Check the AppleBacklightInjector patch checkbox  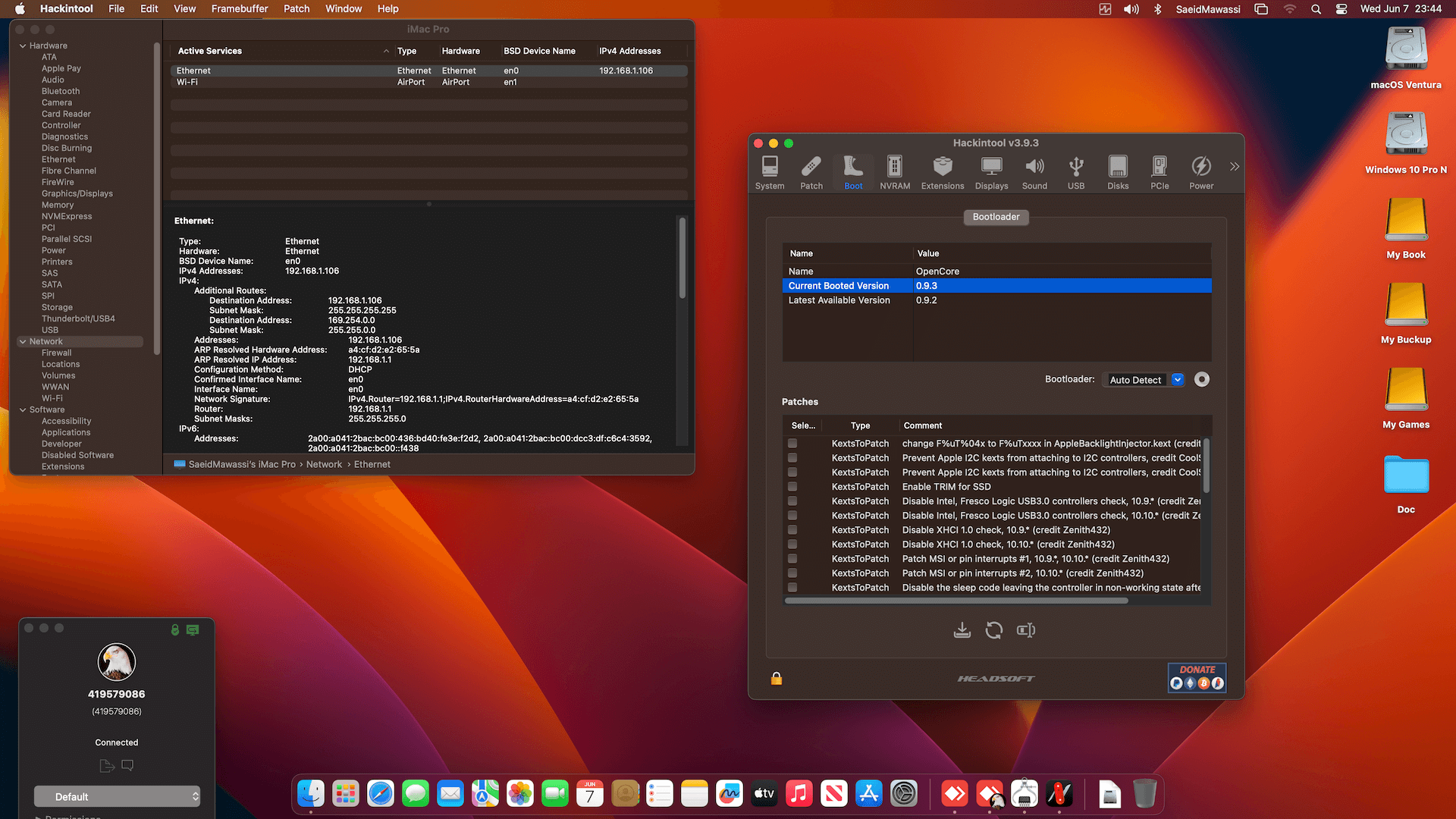coord(792,444)
